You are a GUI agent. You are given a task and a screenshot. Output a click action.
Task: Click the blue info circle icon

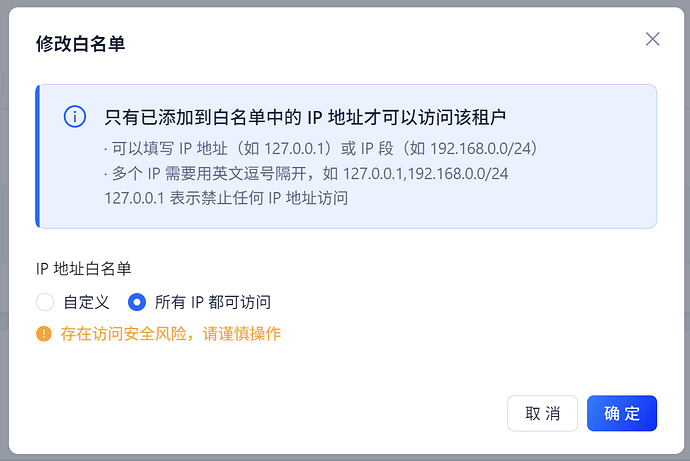74,117
